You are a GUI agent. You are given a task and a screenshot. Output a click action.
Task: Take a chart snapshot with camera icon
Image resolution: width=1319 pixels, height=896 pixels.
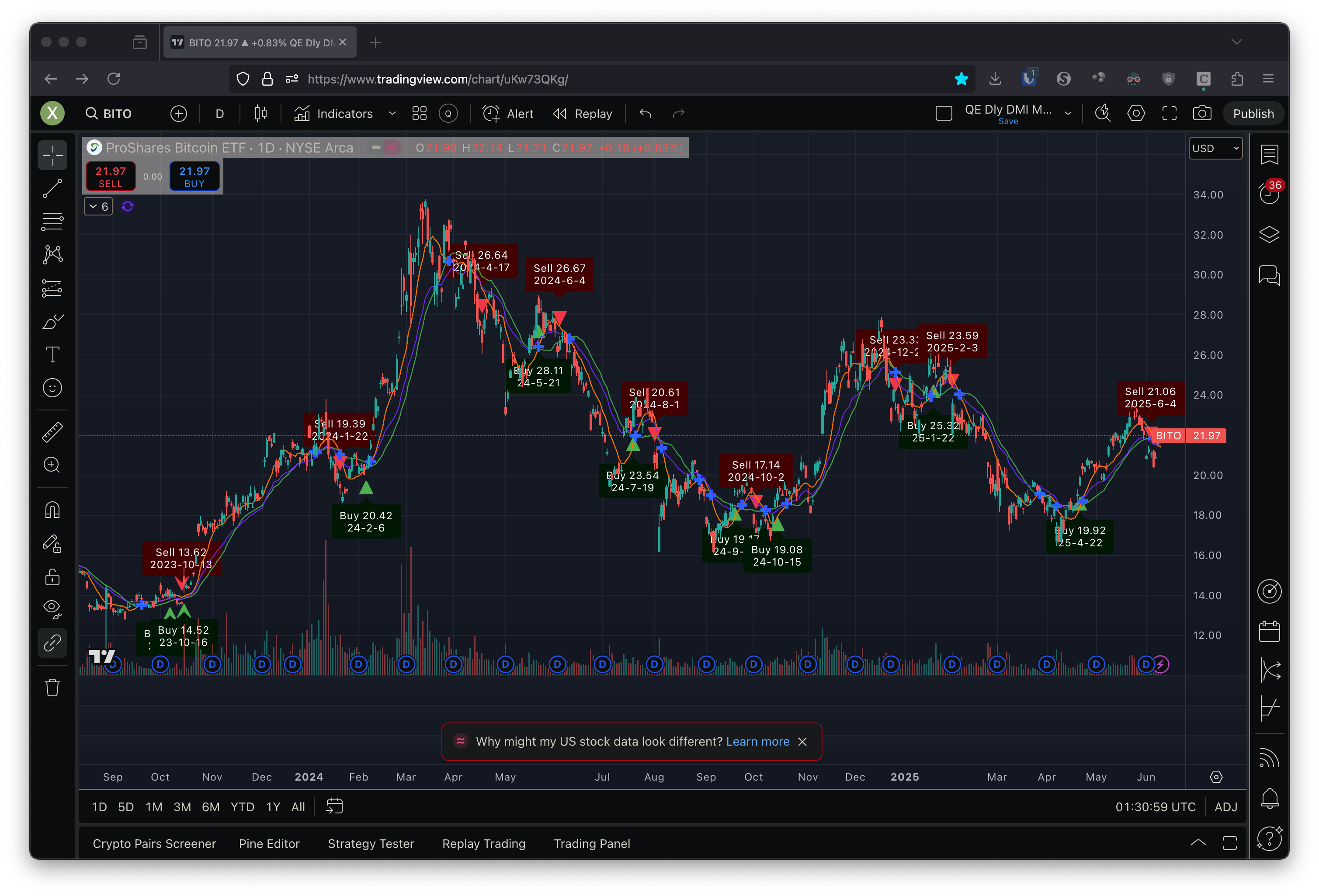[1201, 114]
